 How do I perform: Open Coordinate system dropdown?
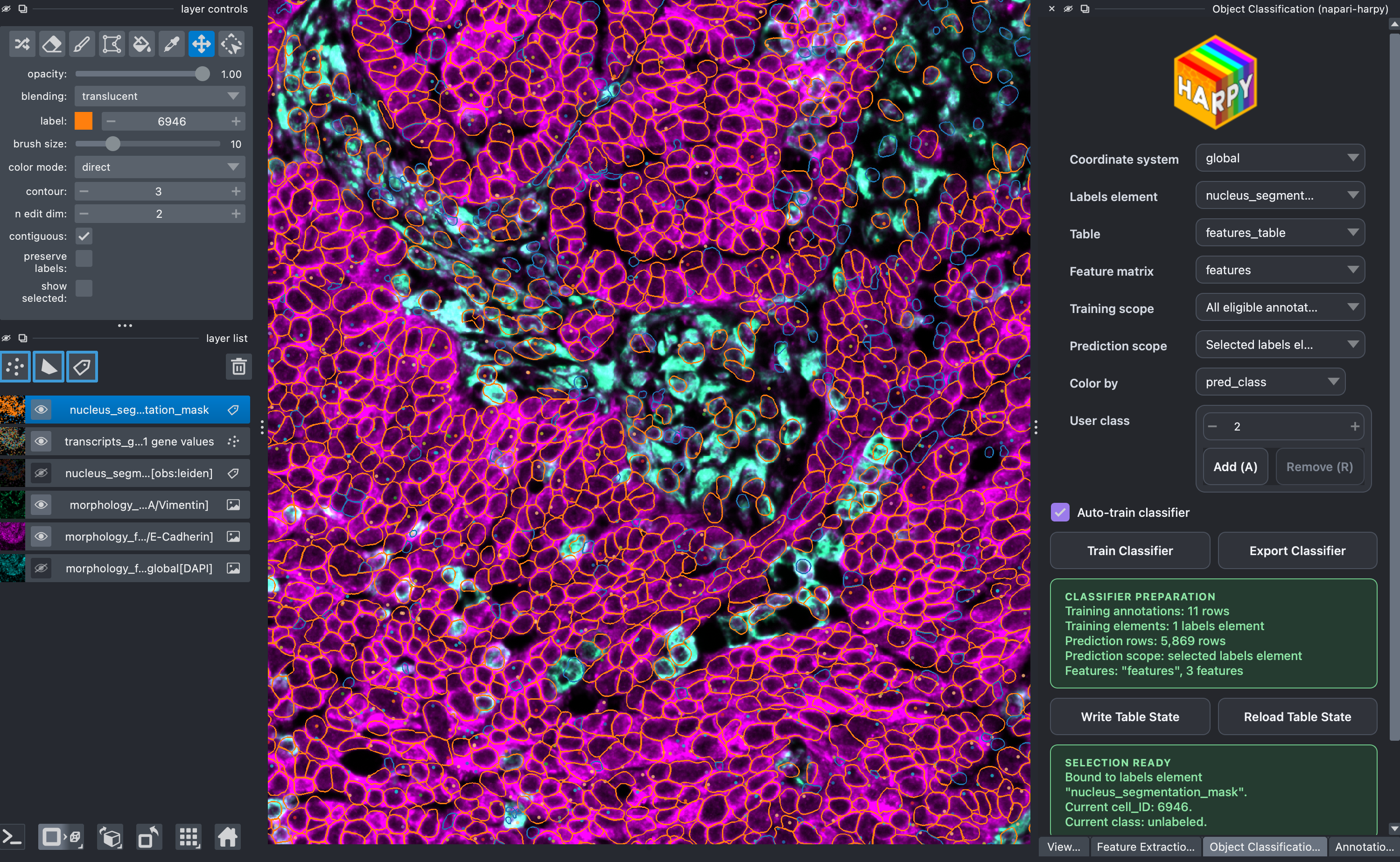(x=1280, y=158)
